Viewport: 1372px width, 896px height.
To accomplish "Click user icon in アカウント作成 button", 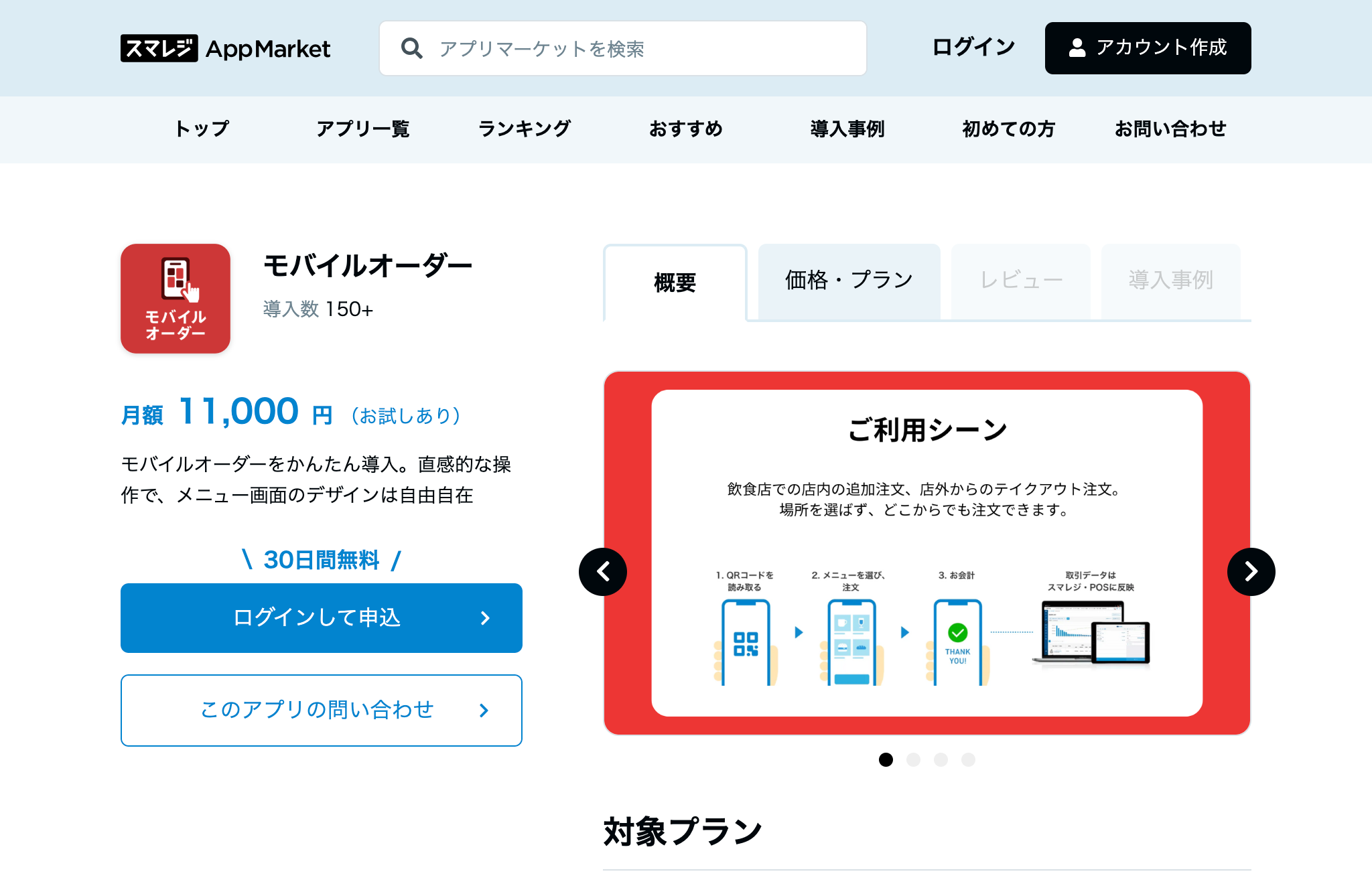I will [1077, 48].
